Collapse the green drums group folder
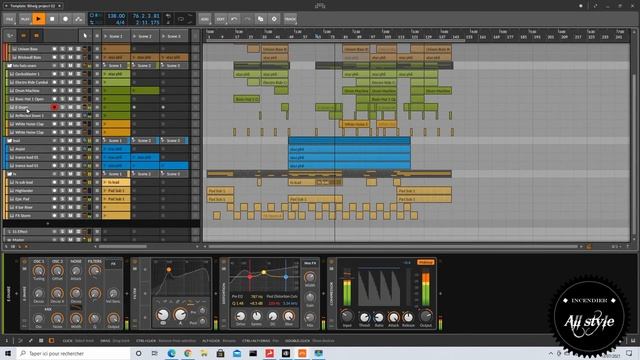The image size is (640, 360). 9,66
